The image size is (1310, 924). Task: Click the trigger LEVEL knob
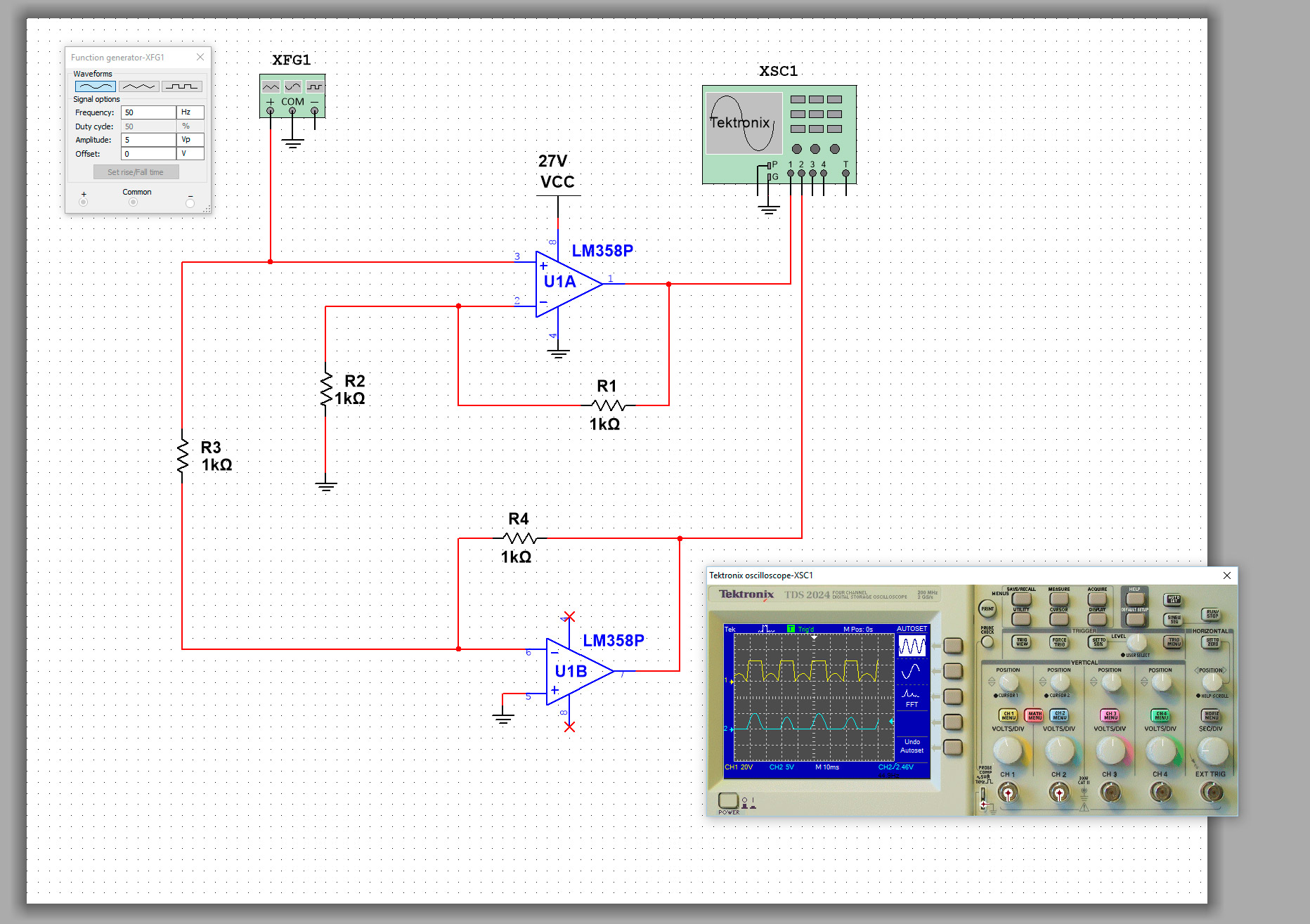click(1136, 643)
